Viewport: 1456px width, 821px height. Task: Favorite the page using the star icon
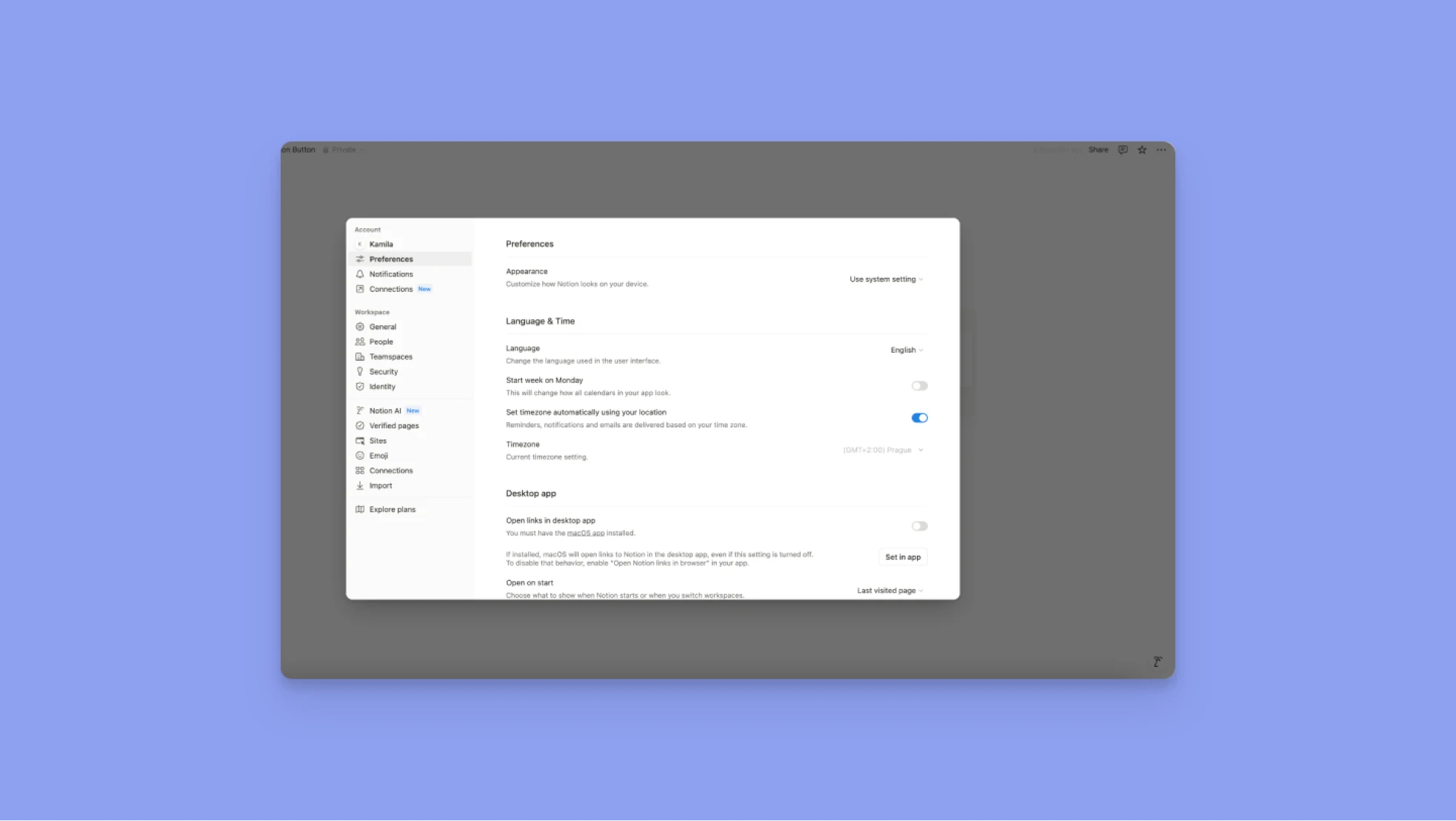point(1141,149)
